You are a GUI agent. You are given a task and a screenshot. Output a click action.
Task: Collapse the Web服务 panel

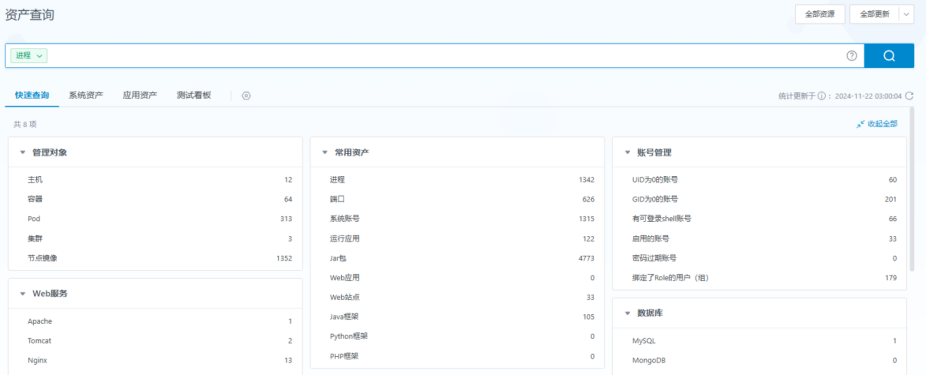(22, 294)
